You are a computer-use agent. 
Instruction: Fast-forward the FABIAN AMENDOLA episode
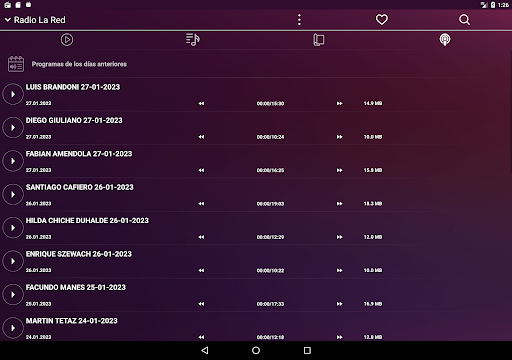pos(339,170)
